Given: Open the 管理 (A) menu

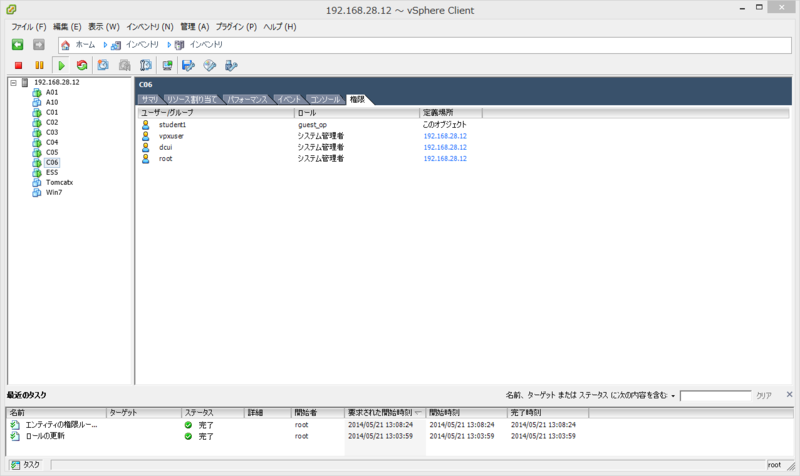Looking at the screenshot, I should click(194, 27).
